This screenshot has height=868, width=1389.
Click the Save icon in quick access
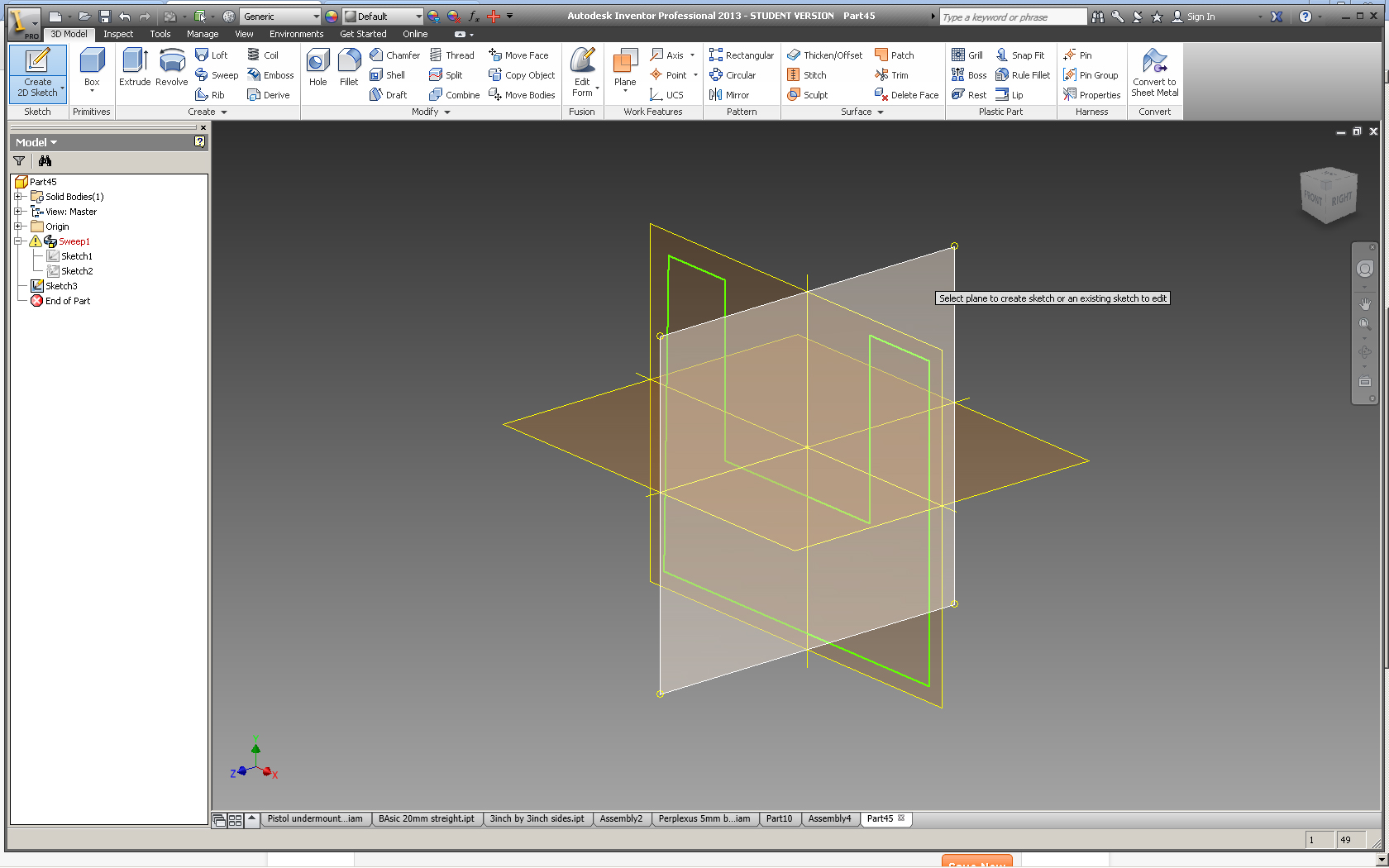104,17
